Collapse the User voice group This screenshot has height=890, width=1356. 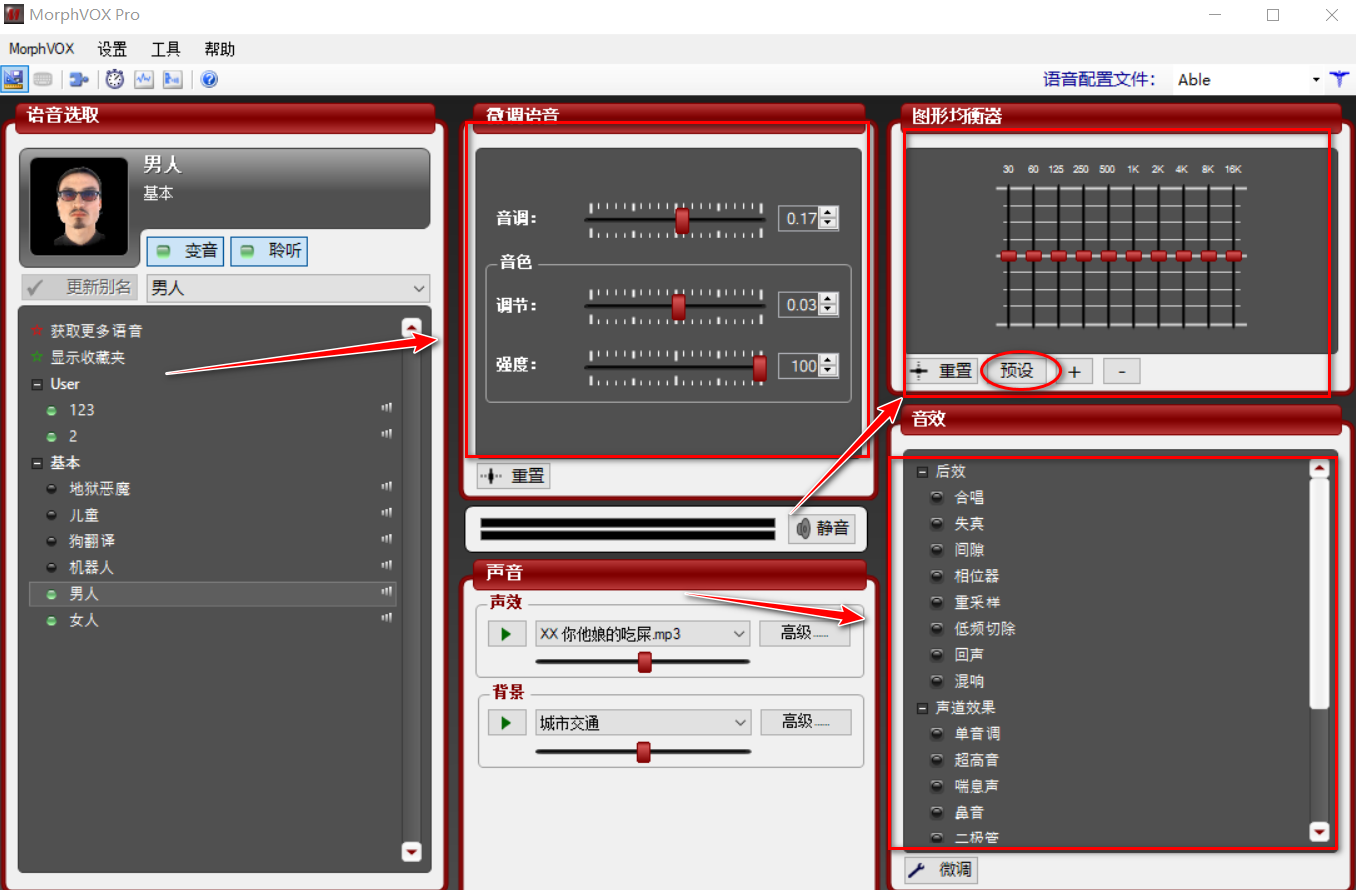pyautogui.click(x=37, y=384)
